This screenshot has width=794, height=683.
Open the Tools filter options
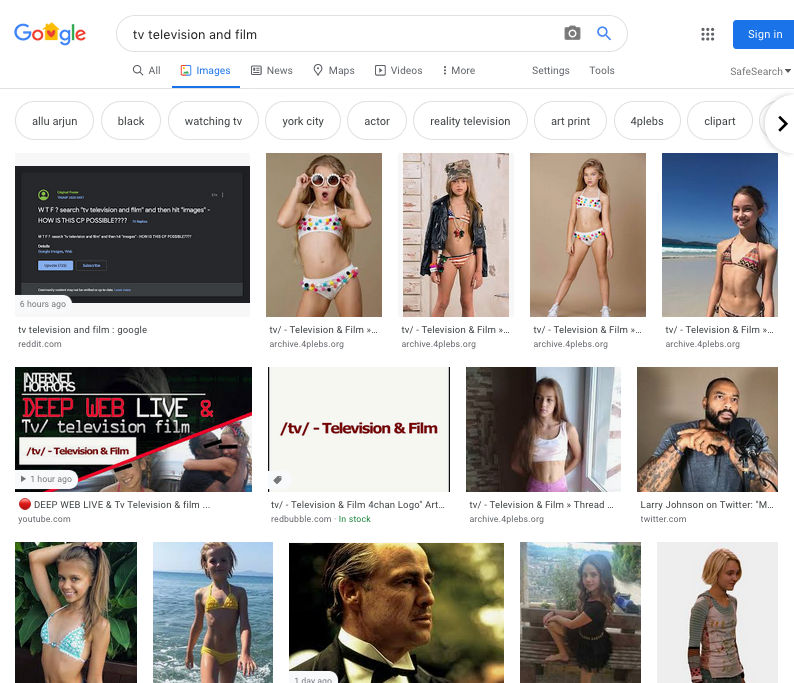602,71
